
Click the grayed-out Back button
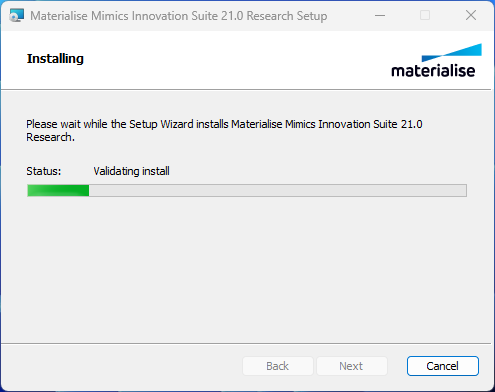[x=278, y=366]
